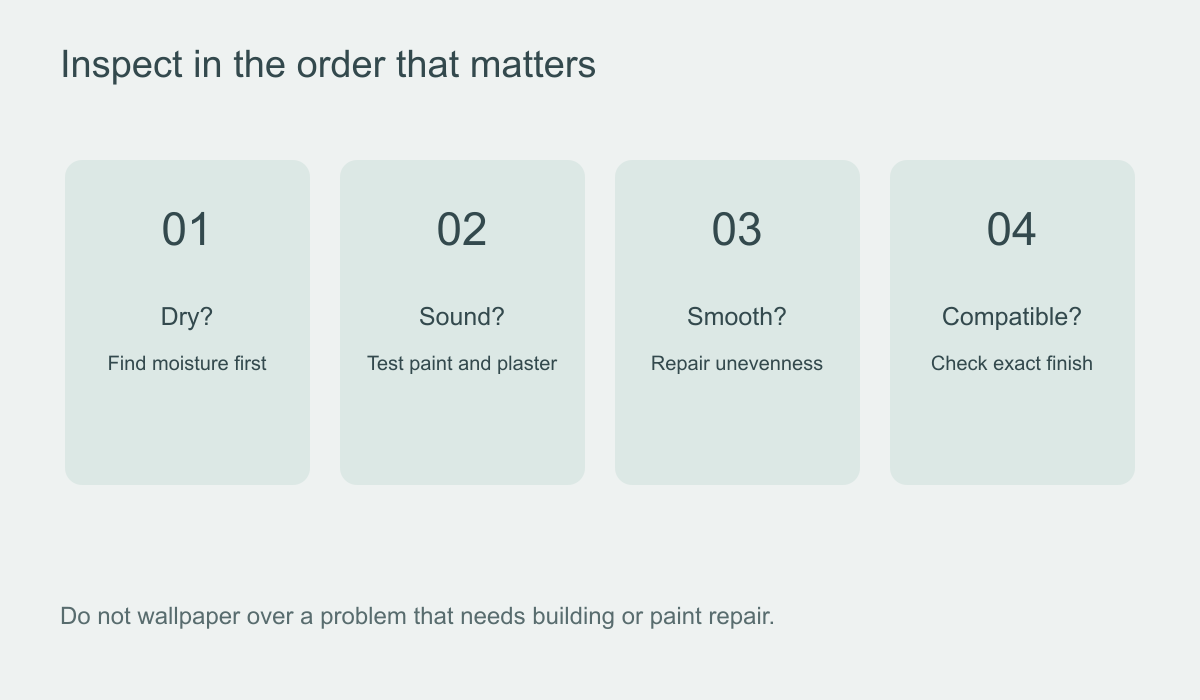
Task: Select the "Compatible?" heading
Action: (1012, 317)
